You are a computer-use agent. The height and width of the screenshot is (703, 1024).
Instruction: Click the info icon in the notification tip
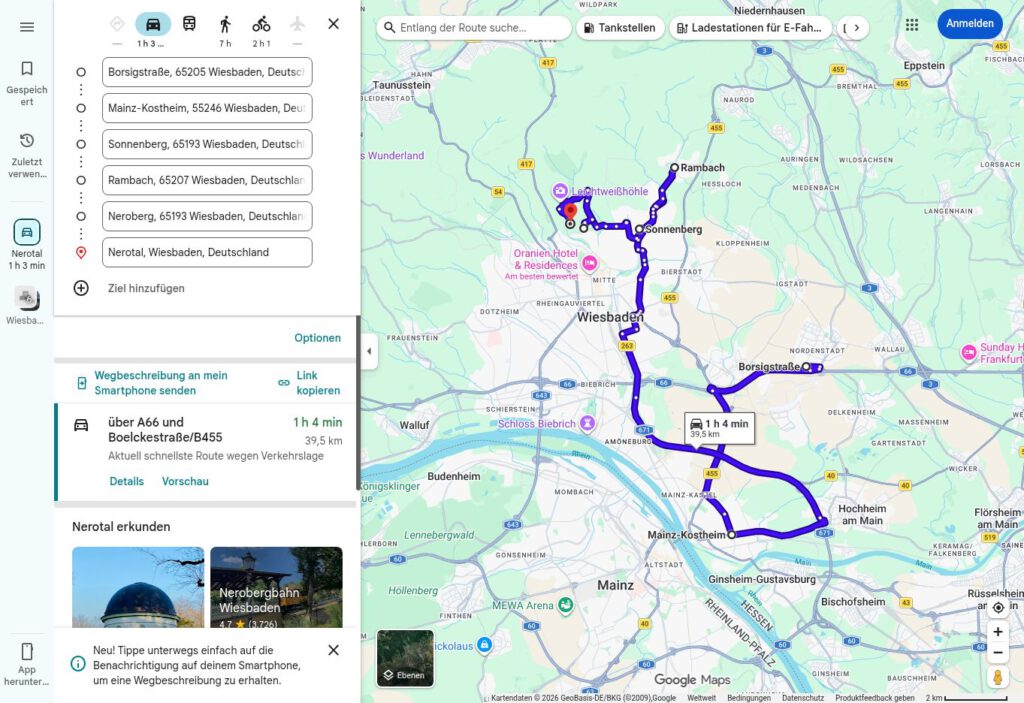click(x=78, y=664)
